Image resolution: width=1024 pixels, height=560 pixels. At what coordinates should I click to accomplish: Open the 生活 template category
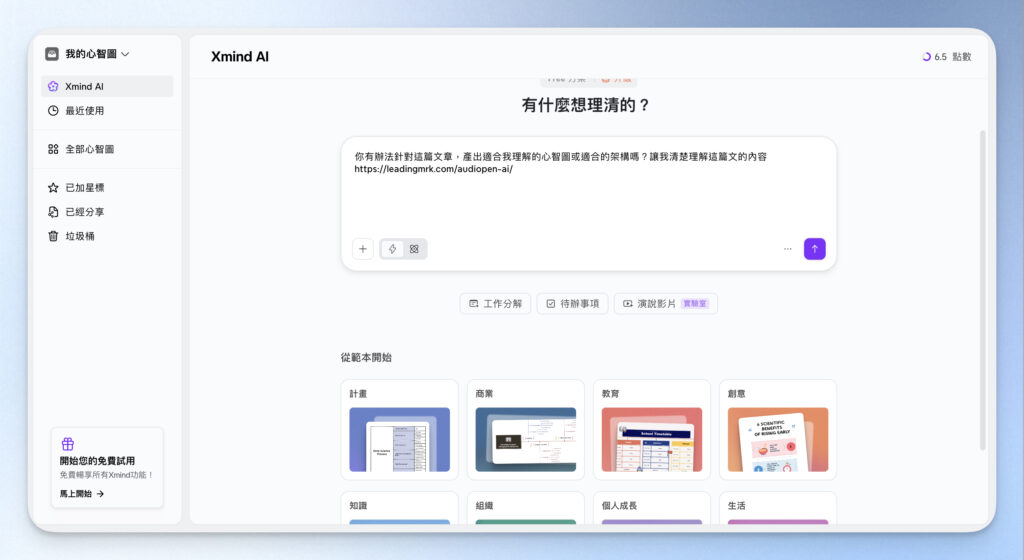click(x=778, y=508)
